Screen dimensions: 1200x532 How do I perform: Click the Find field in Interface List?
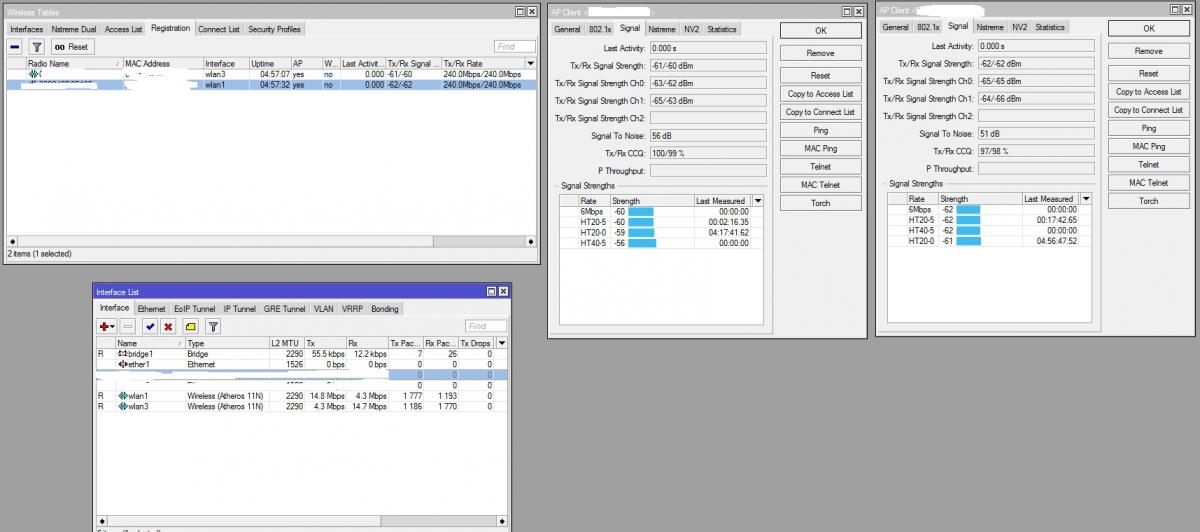coord(486,326)
